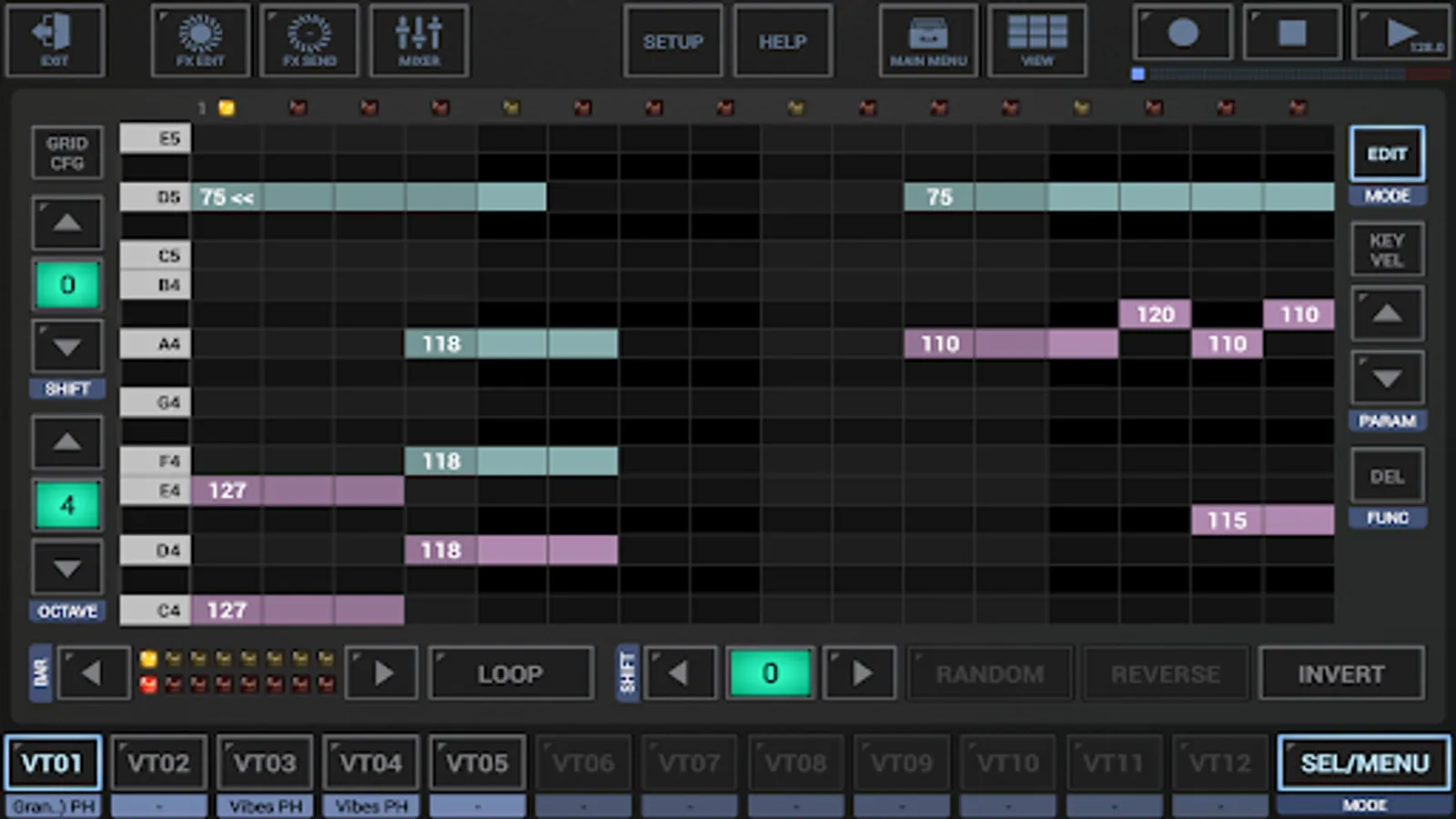Open the FX Send settings
This screenshot has height=819, width=1456.
click(x=309, y=40)
